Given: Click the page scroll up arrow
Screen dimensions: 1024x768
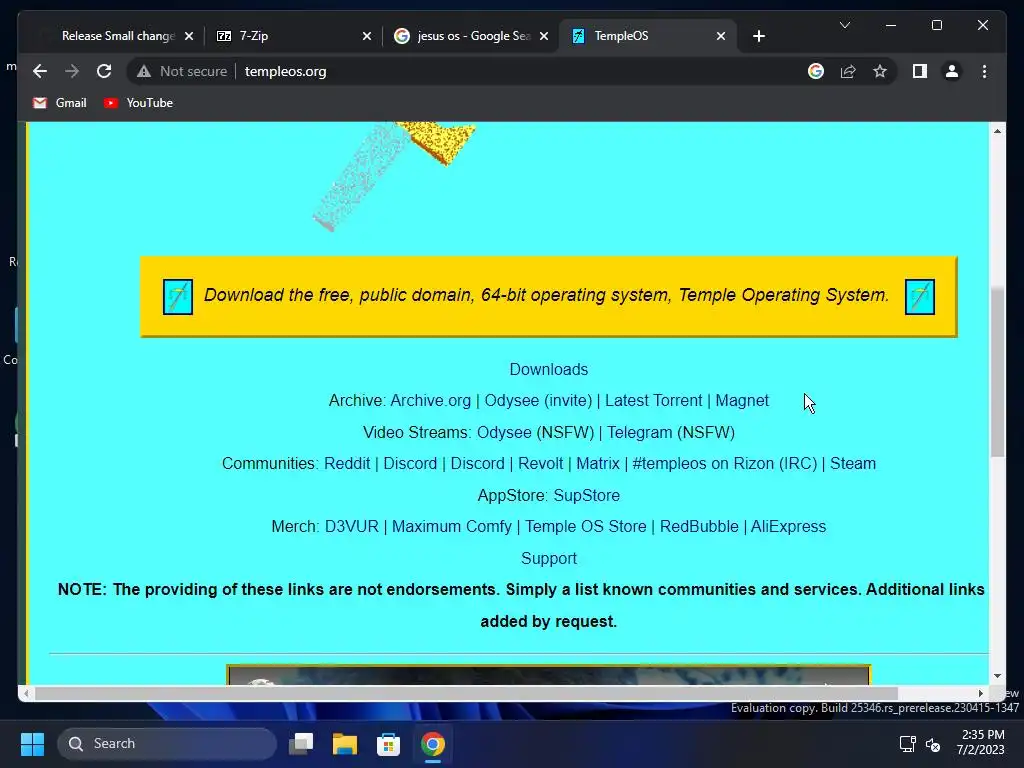Looking at the screenshot, I should [997, 131].
